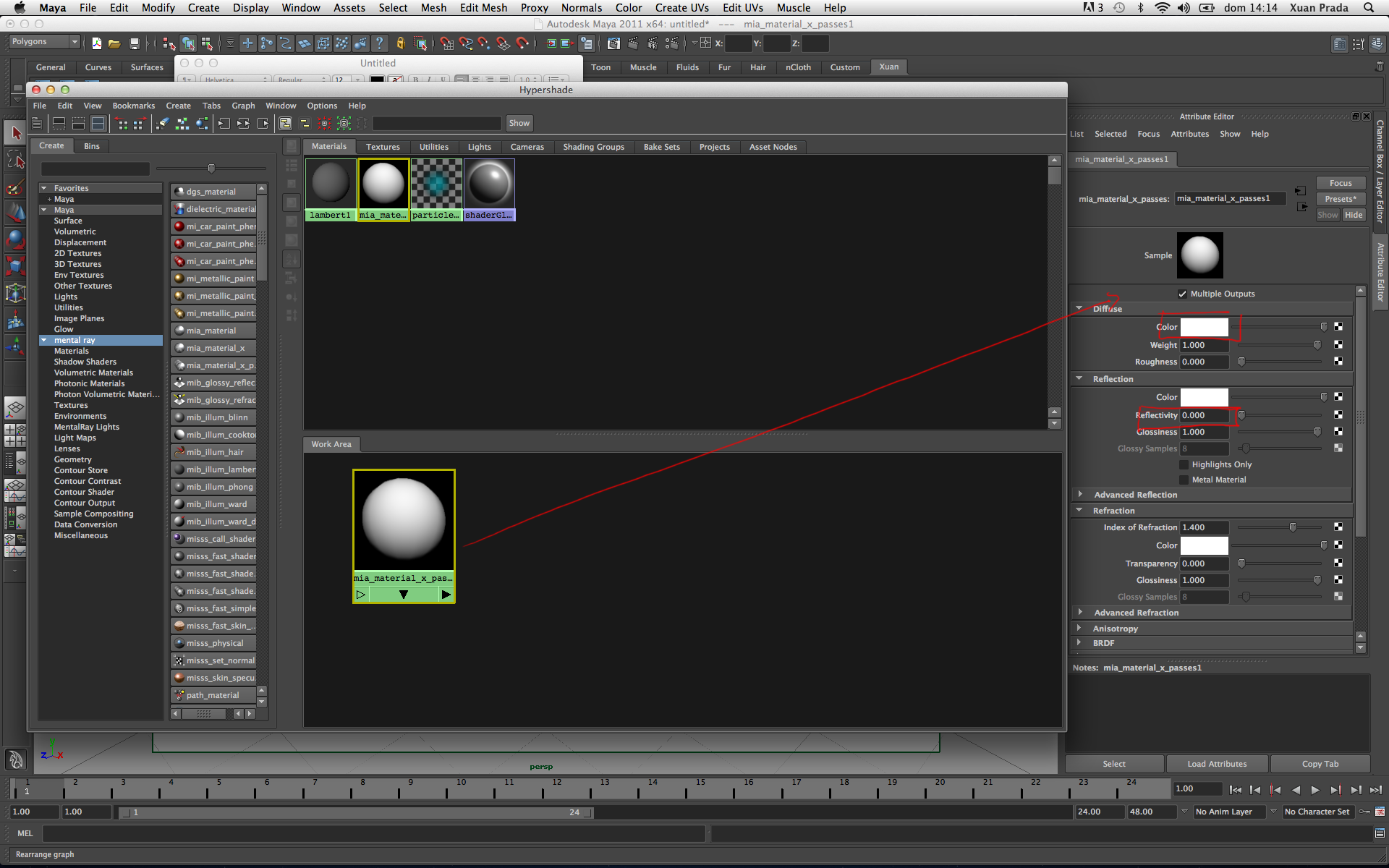Click the Hypershade rearrange graph icon
This screenshot has width=1389, height=868.
pos(182,124)
